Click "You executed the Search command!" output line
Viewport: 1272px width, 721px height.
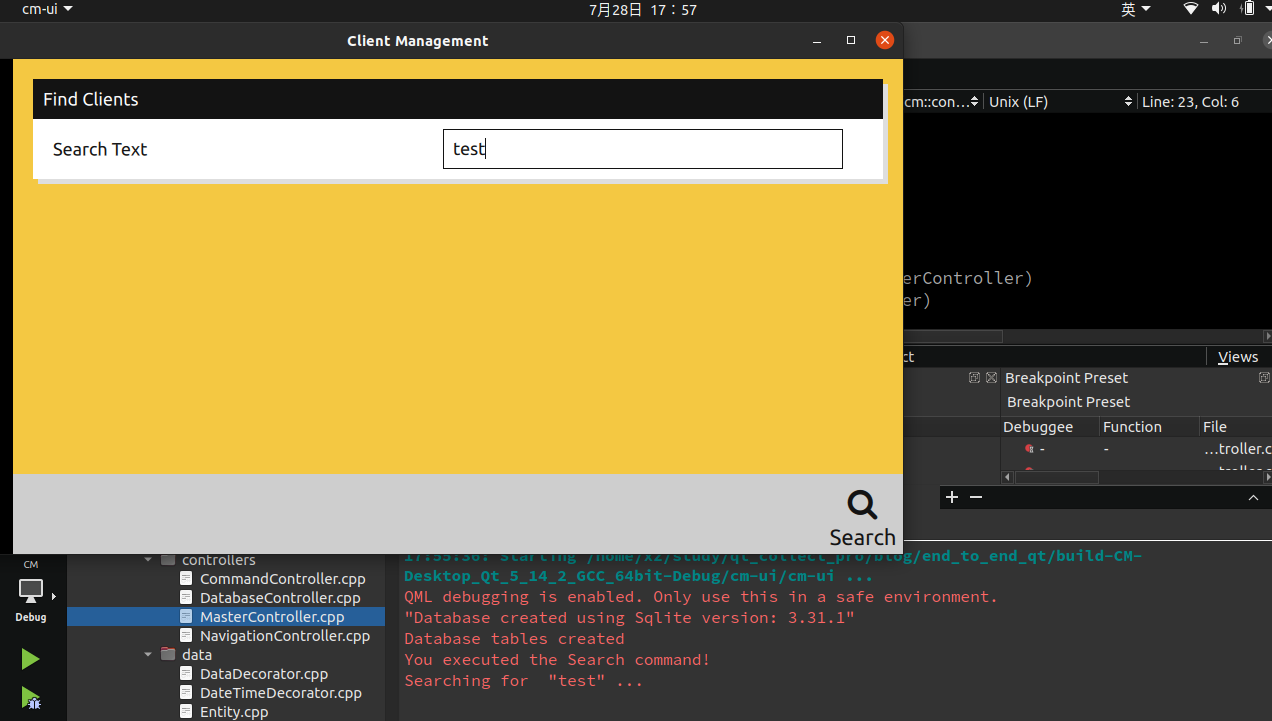click(x=557, y=660)
